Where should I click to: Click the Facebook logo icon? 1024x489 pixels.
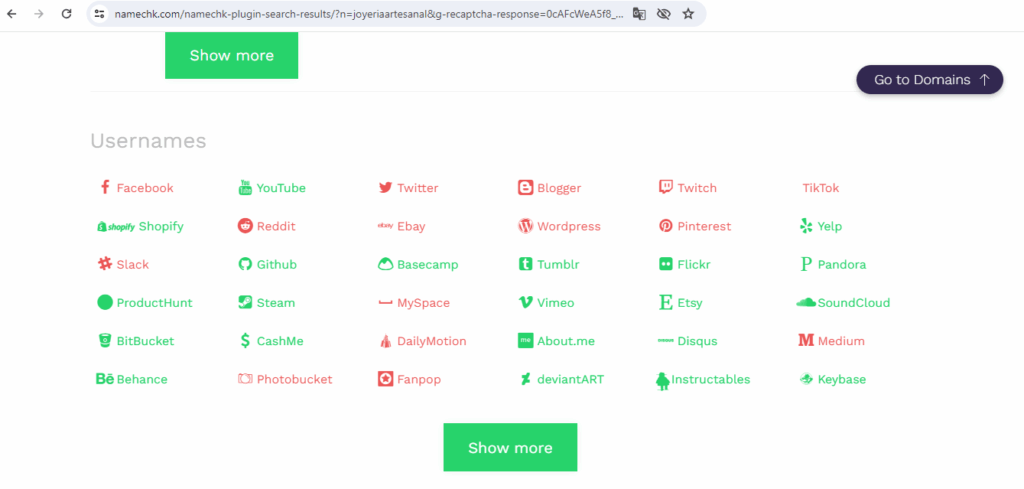104,188
